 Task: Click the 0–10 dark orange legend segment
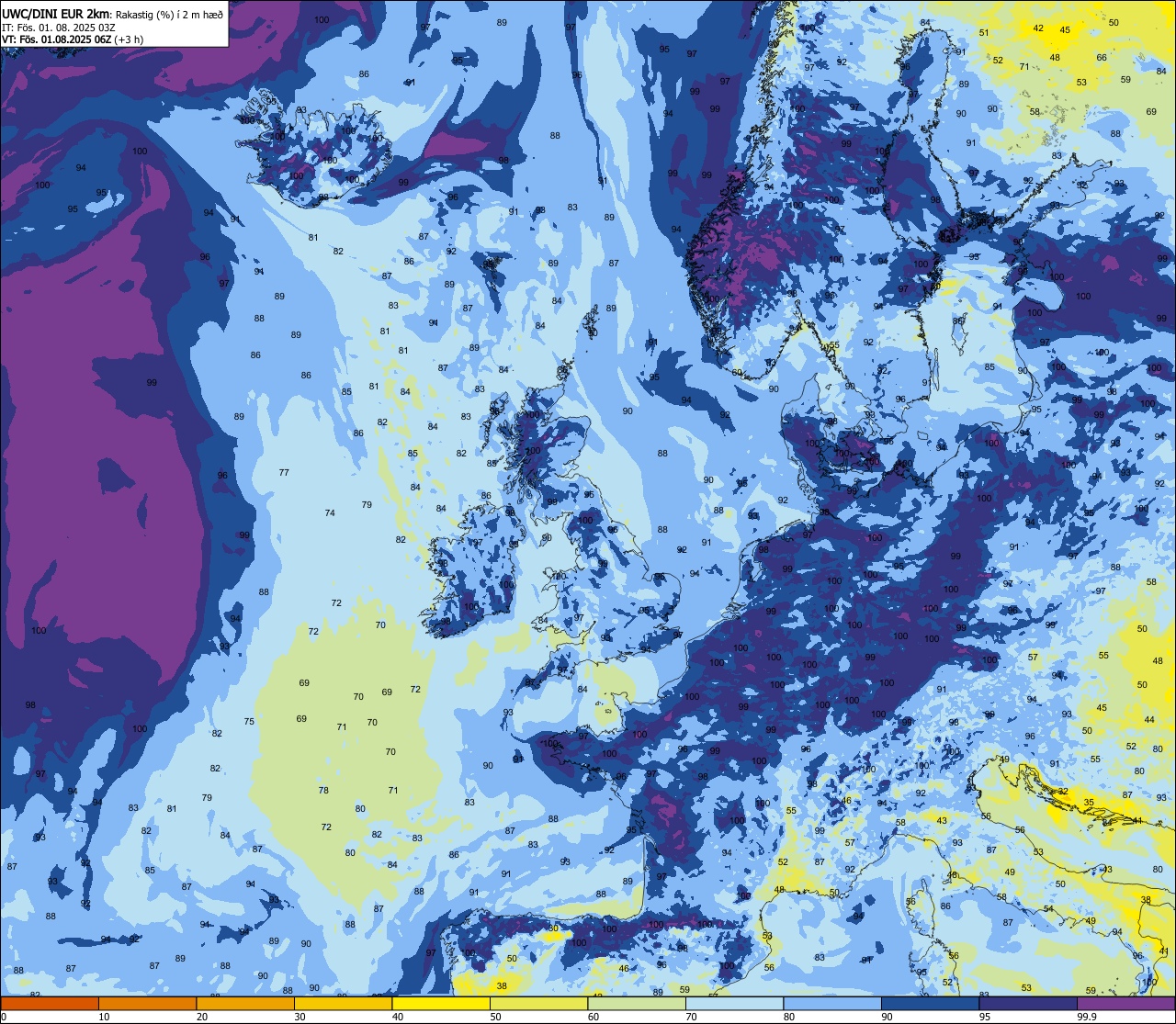(x=50, y=1003)
